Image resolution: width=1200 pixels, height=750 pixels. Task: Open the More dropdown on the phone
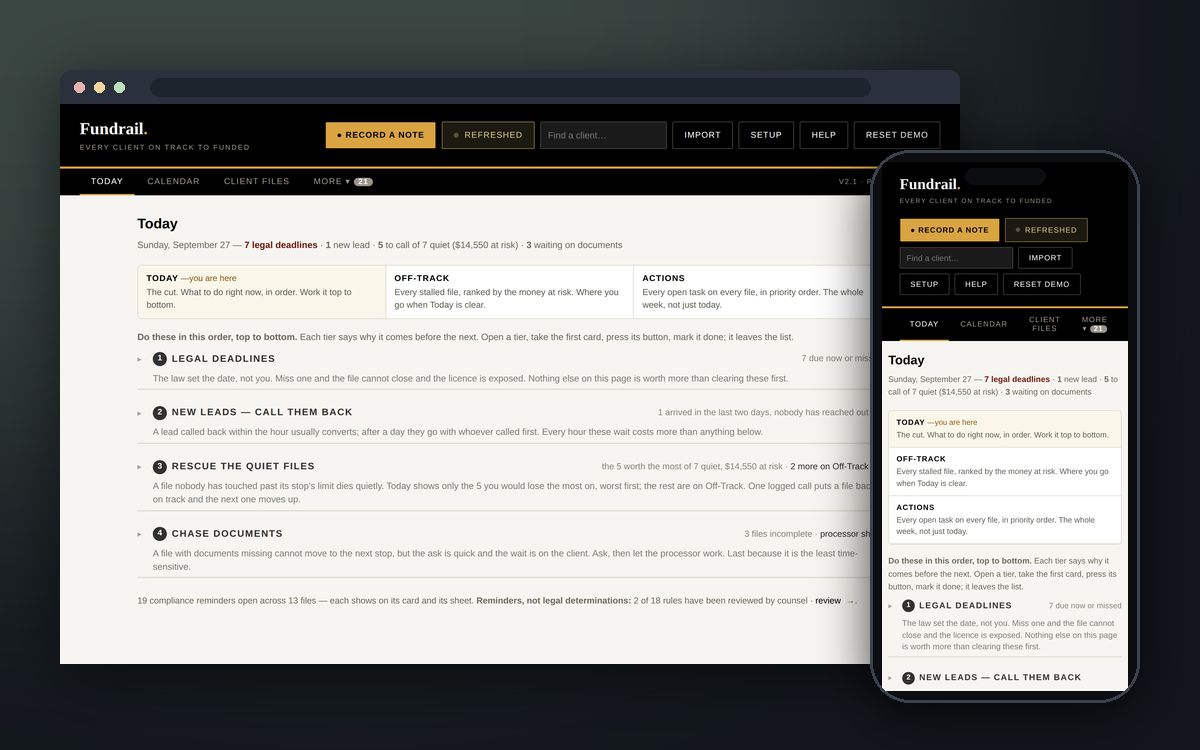[1094, 324]
